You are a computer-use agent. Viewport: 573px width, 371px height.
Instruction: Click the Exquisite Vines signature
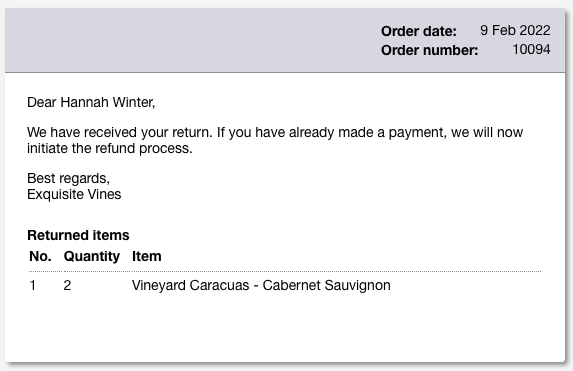coord(74,194)
